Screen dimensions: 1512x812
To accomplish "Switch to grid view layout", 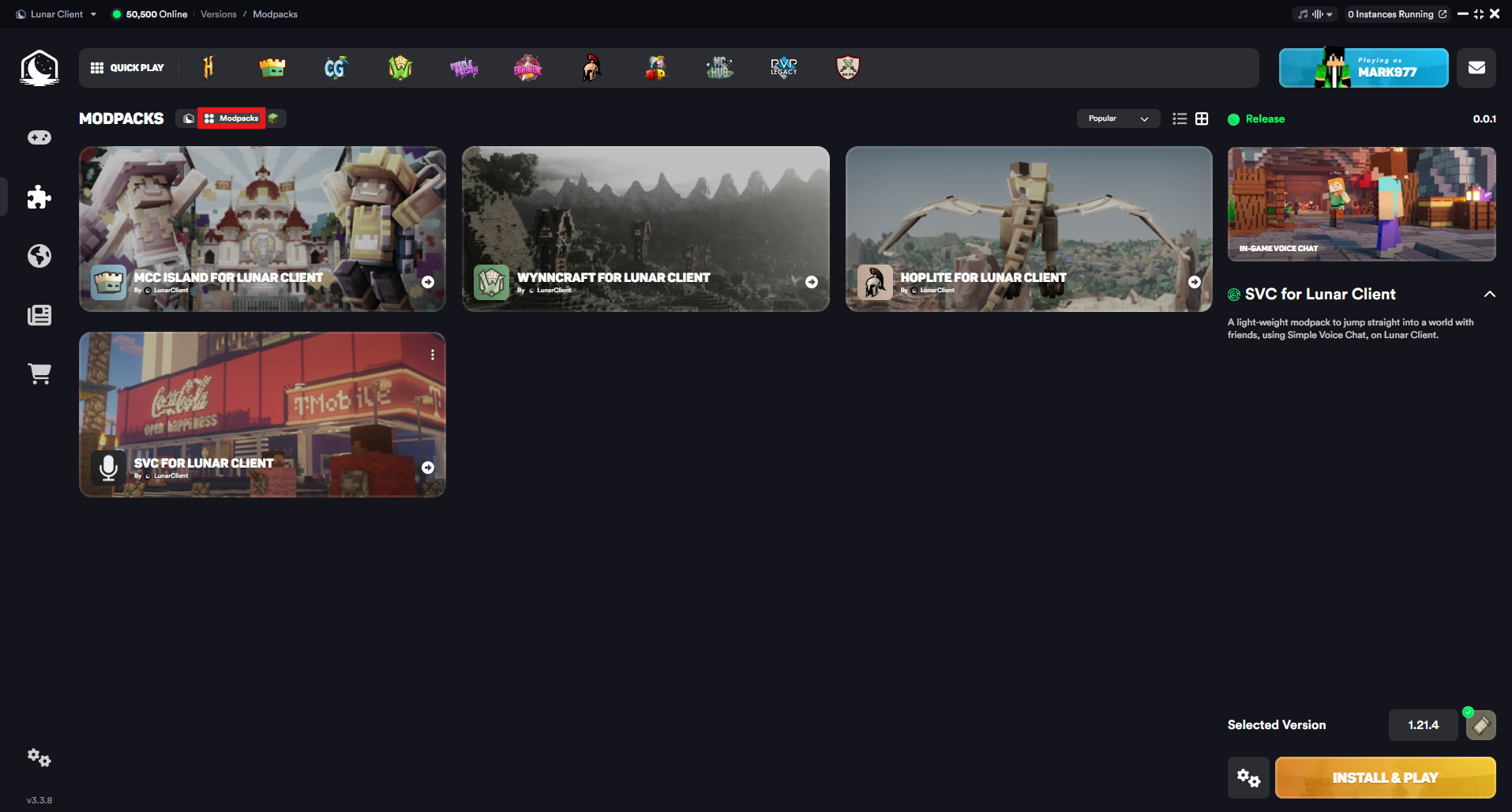I will click(1202, 118).
